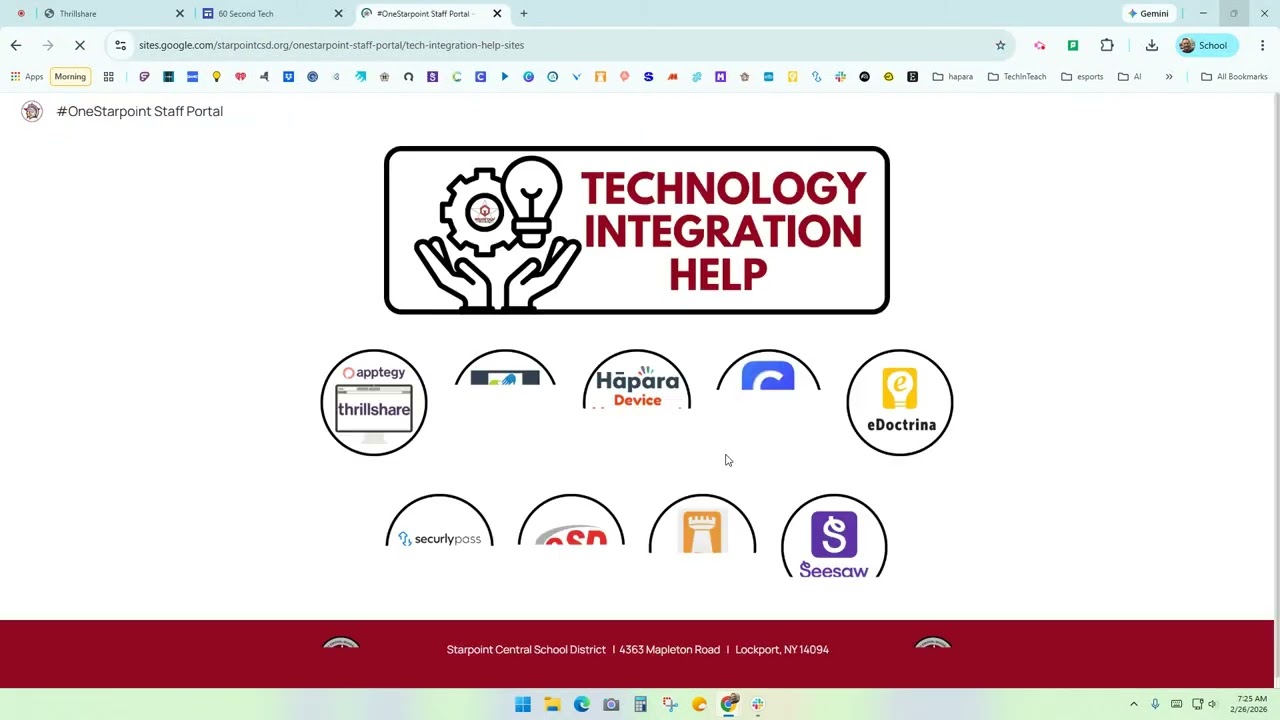
Task: Open the Apptegy Thrillshare help icon
Action: (374, 403)
